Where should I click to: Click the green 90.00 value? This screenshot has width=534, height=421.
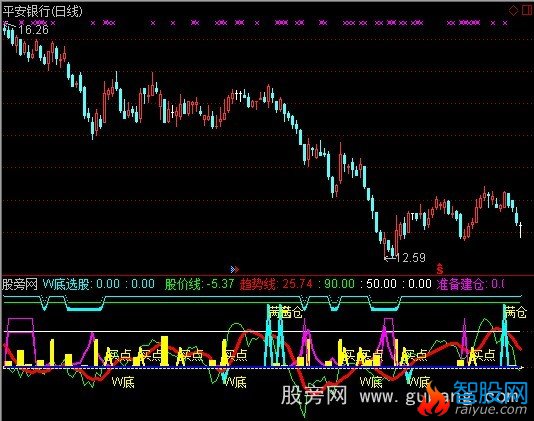coord(339,284)
